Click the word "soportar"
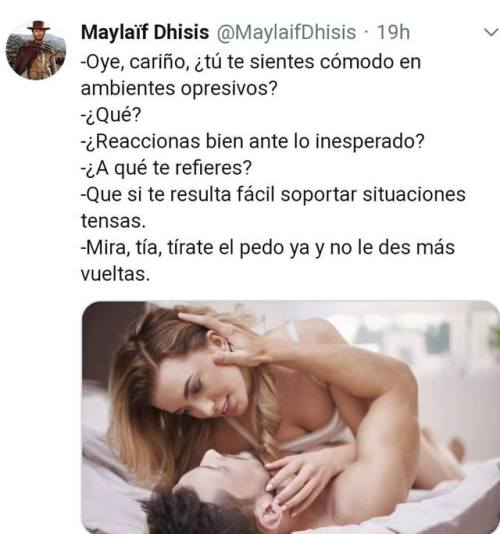Viewport: 500px width, 534px height. [x=318, y=195]
